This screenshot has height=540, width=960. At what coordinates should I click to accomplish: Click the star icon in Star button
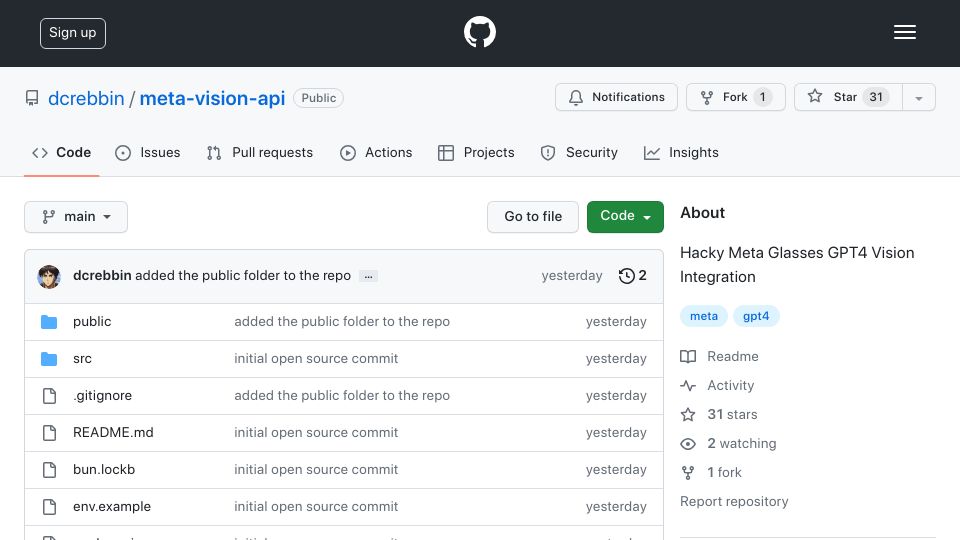[814, 96]
